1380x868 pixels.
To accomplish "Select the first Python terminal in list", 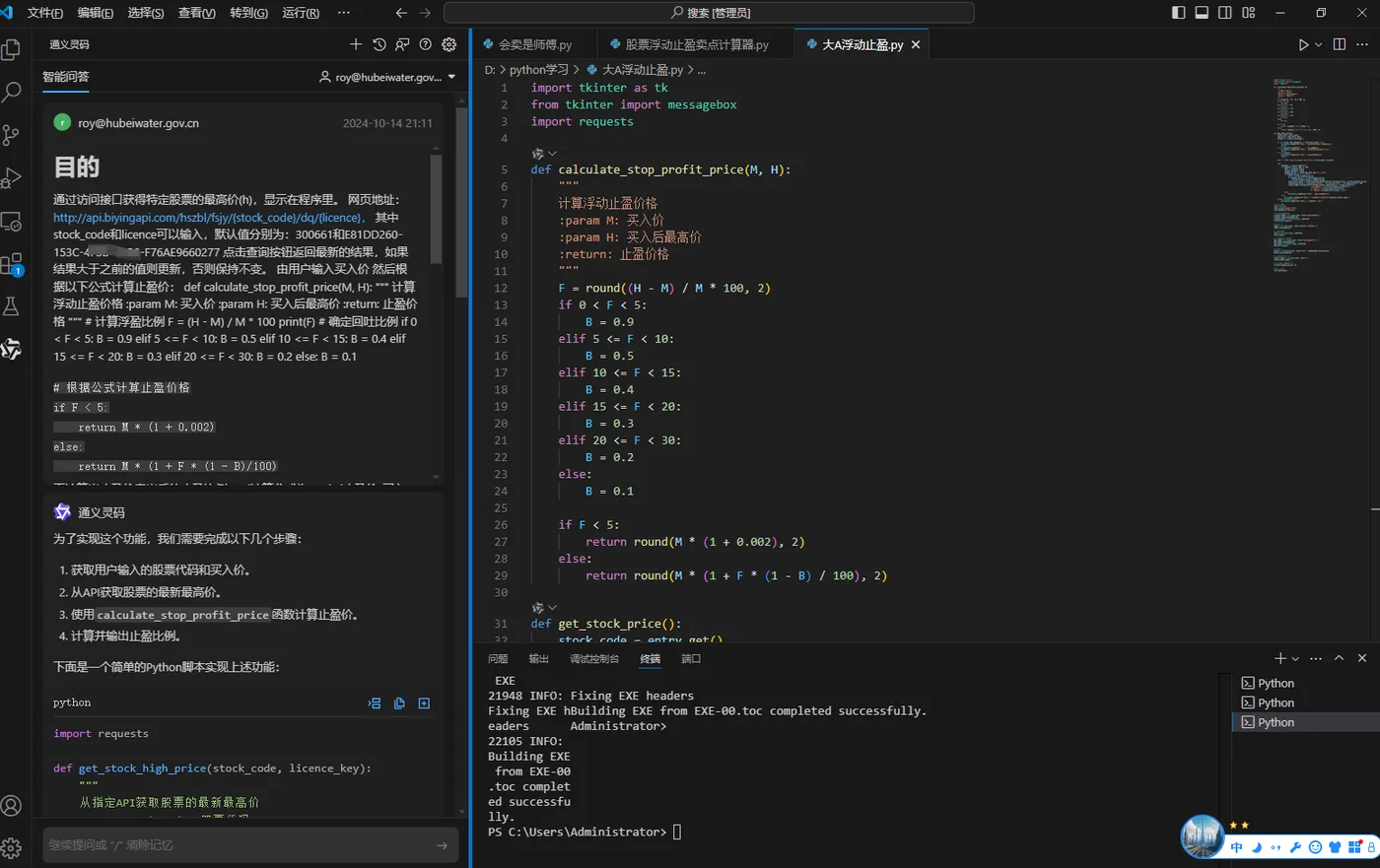I will [1306, 683].
